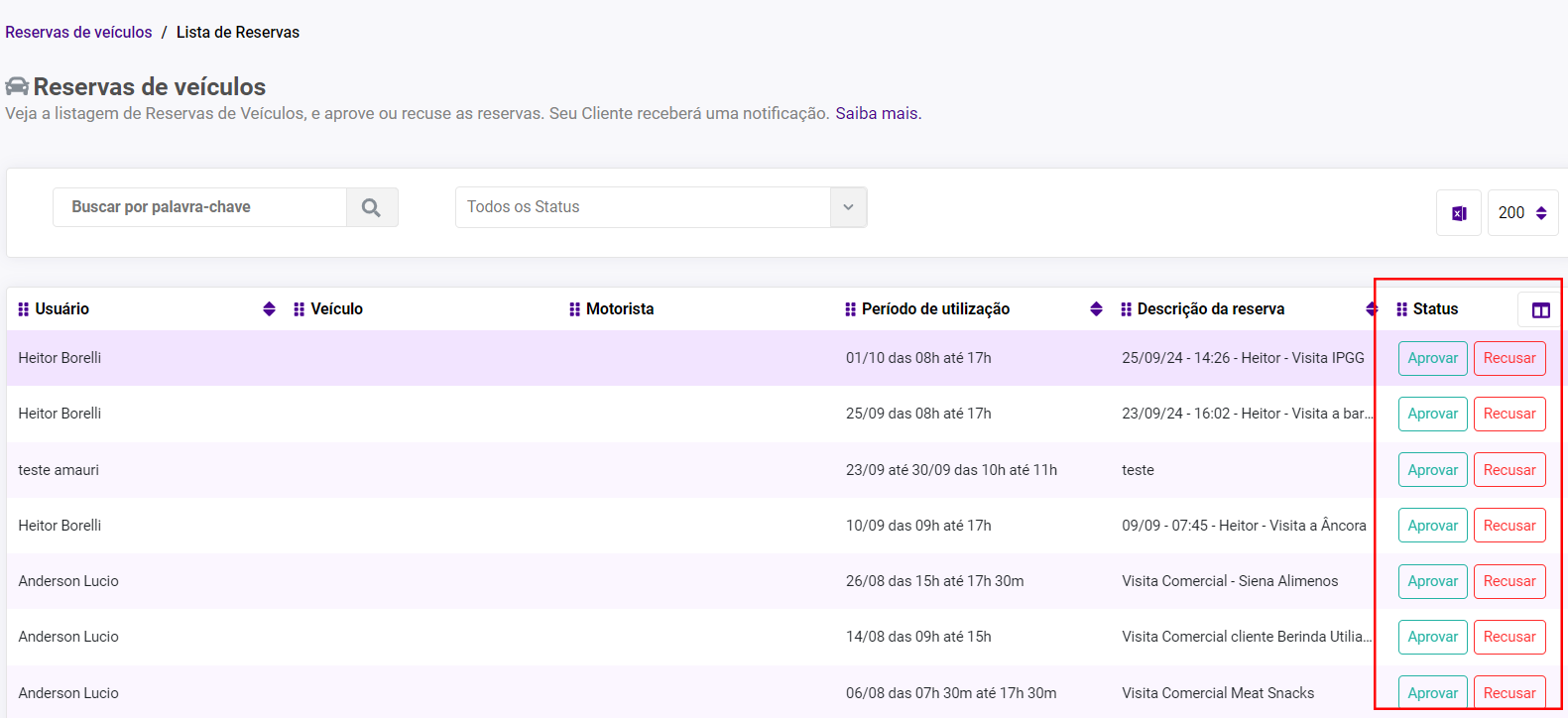Refuse the teste amauri reservation
Image resolution: width=1568 pixels, height=718 pixels.
1508,470
